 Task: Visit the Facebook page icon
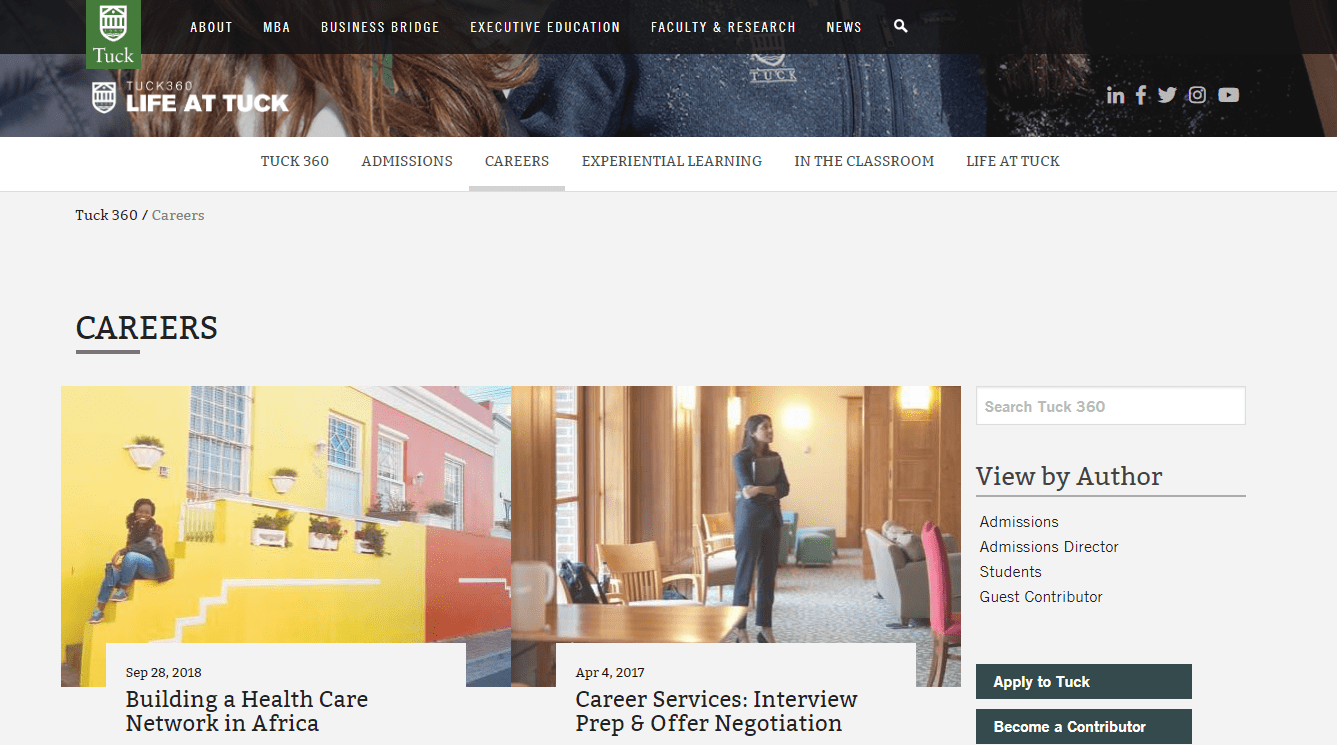click(x=1141, y=95)
